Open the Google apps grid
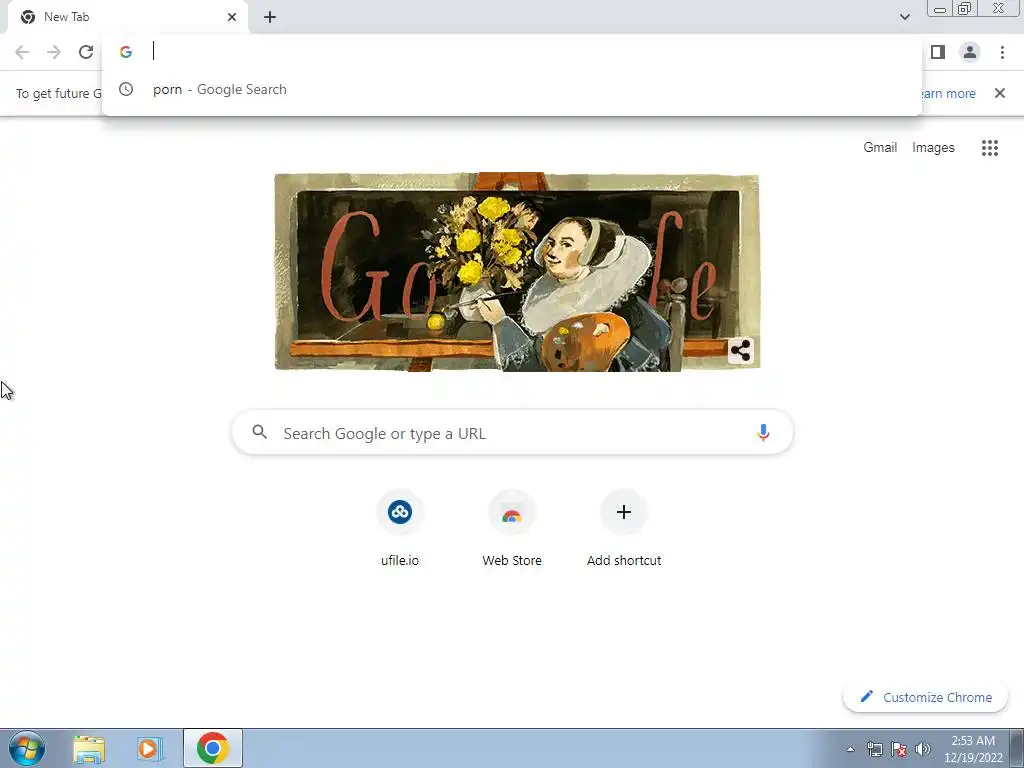The width and height of the screenshot is (1024, 768). pos(989,148)
